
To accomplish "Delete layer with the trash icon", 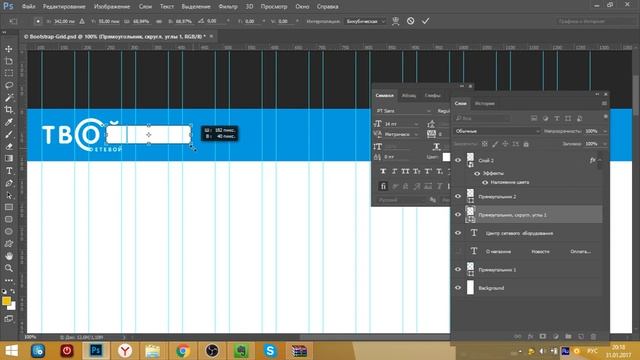I will tap(593, 336).
